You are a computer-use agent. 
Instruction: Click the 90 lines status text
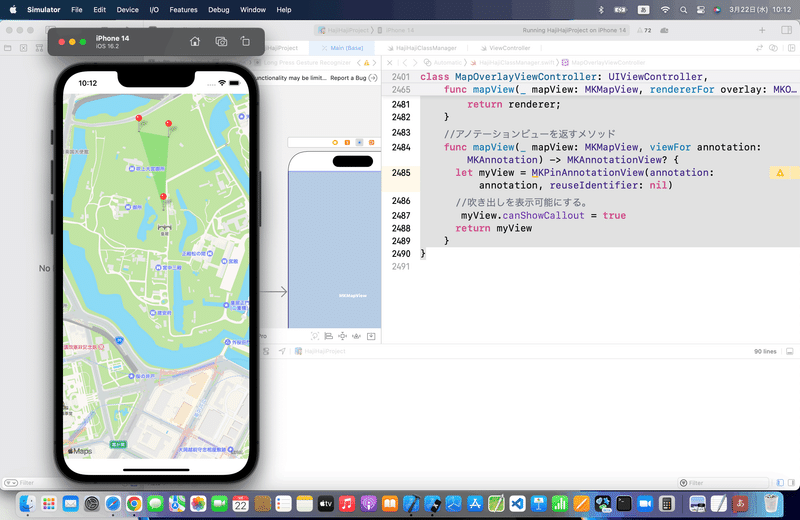click(765, 352)
